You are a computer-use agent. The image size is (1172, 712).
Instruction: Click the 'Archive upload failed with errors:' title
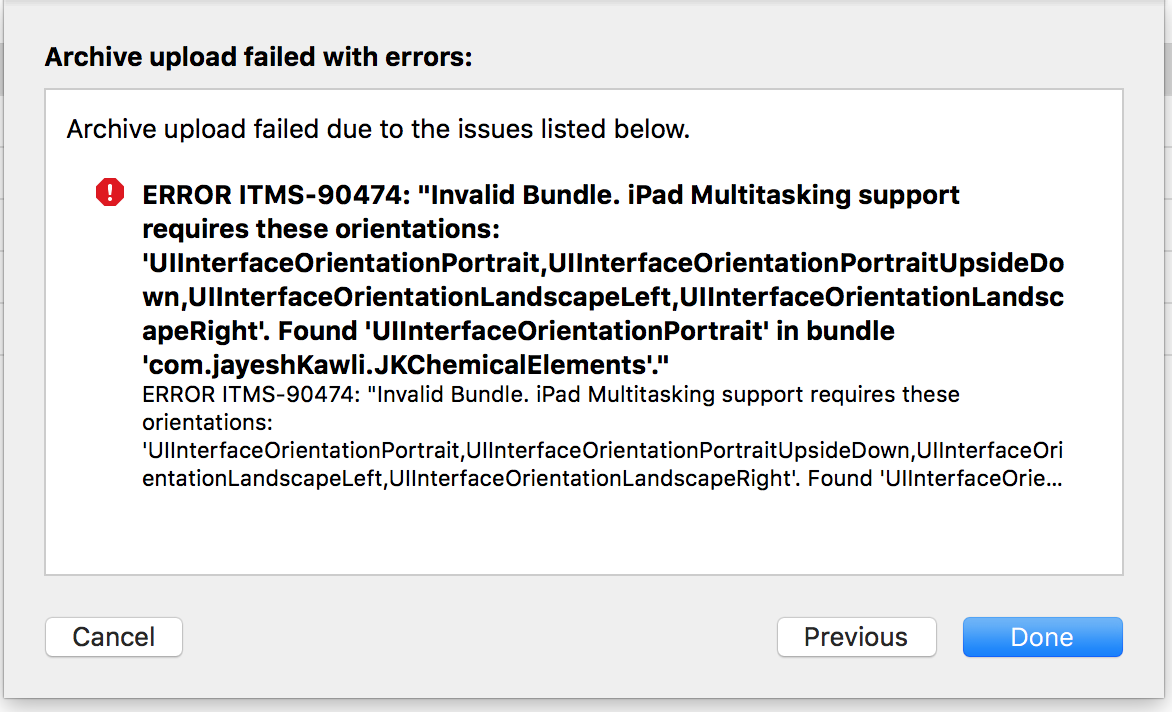coord(259,57)
